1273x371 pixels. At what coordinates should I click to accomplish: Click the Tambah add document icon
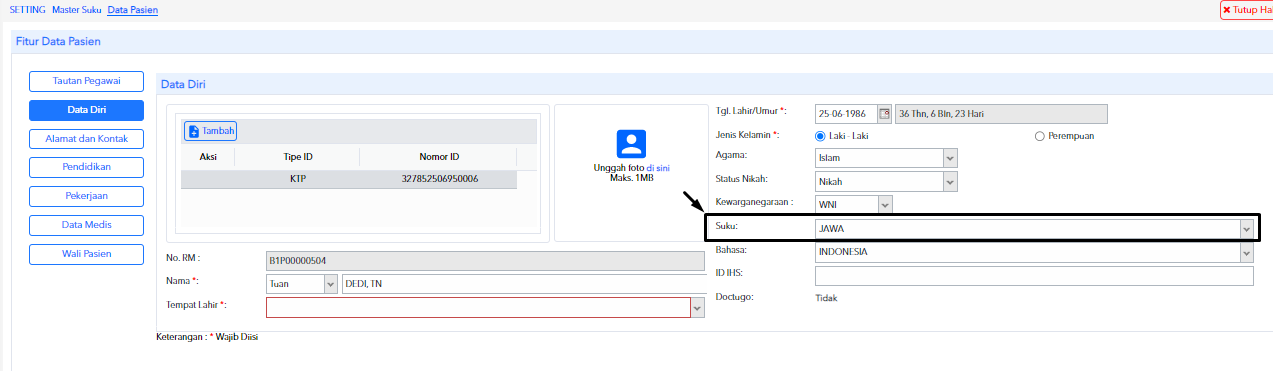(x=194, y=131)
